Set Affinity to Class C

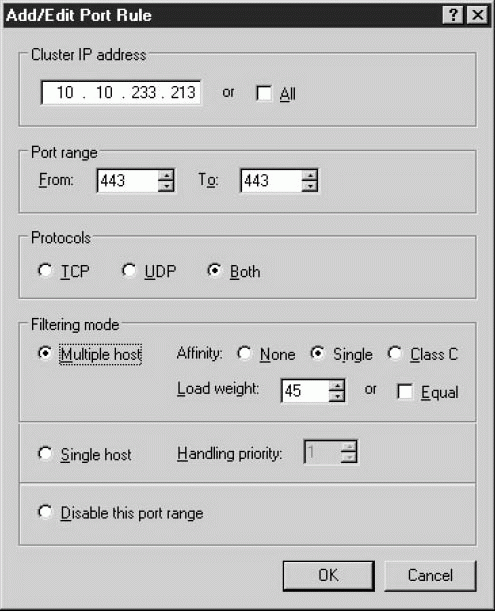tap(395, 353)
